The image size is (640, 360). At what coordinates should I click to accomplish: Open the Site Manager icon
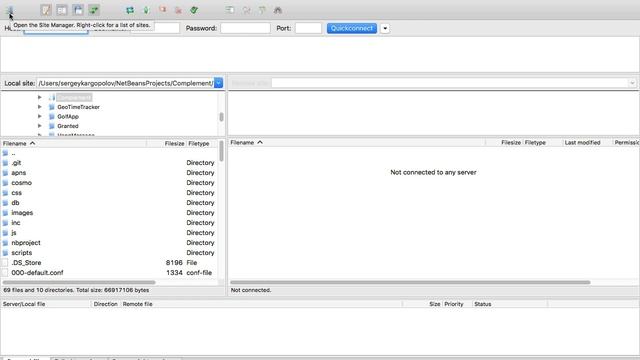tap(11, 11)
